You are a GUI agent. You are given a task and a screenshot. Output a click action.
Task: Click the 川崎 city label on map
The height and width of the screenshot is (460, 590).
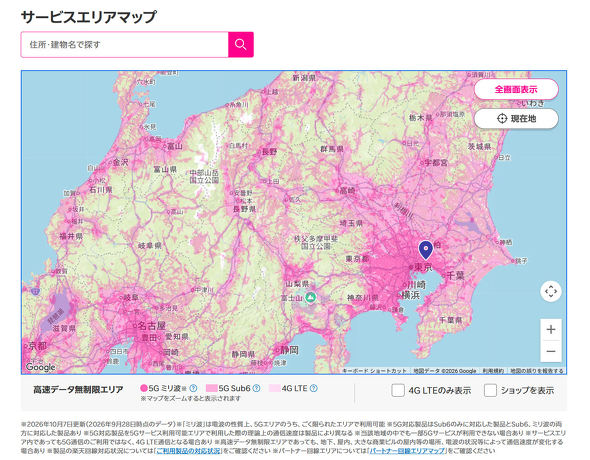click(x=417, y=285)
